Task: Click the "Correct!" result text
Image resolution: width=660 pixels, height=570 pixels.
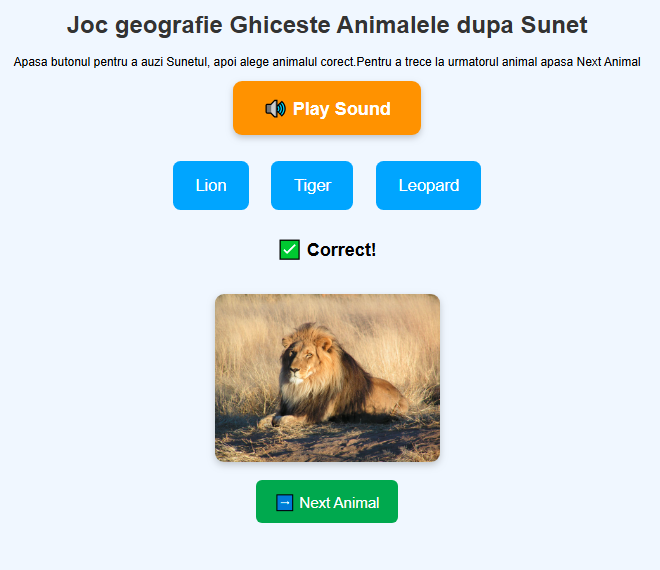Action: pos(341,250)
